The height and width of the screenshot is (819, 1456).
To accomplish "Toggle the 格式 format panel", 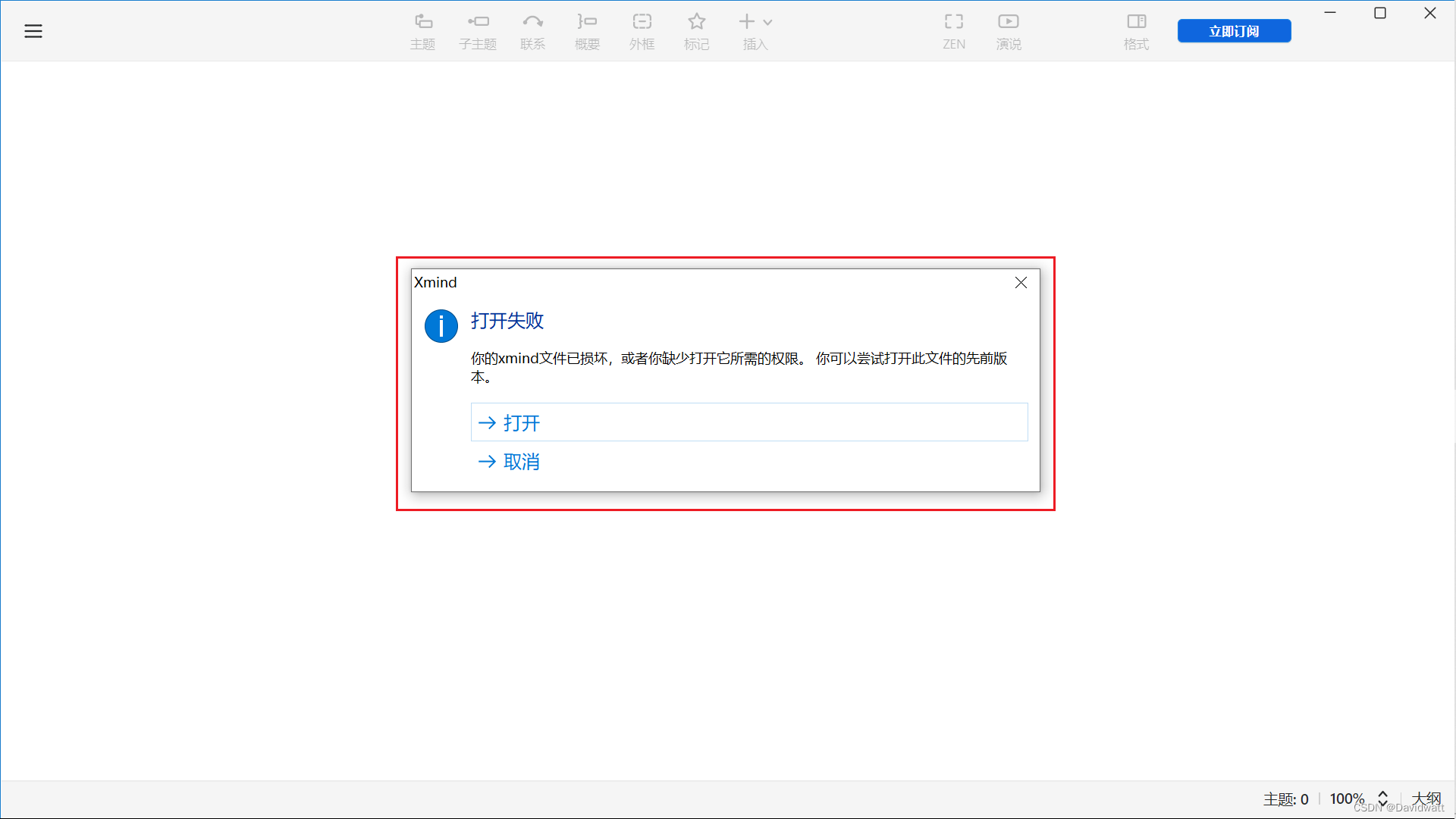I will [1137, 32].
